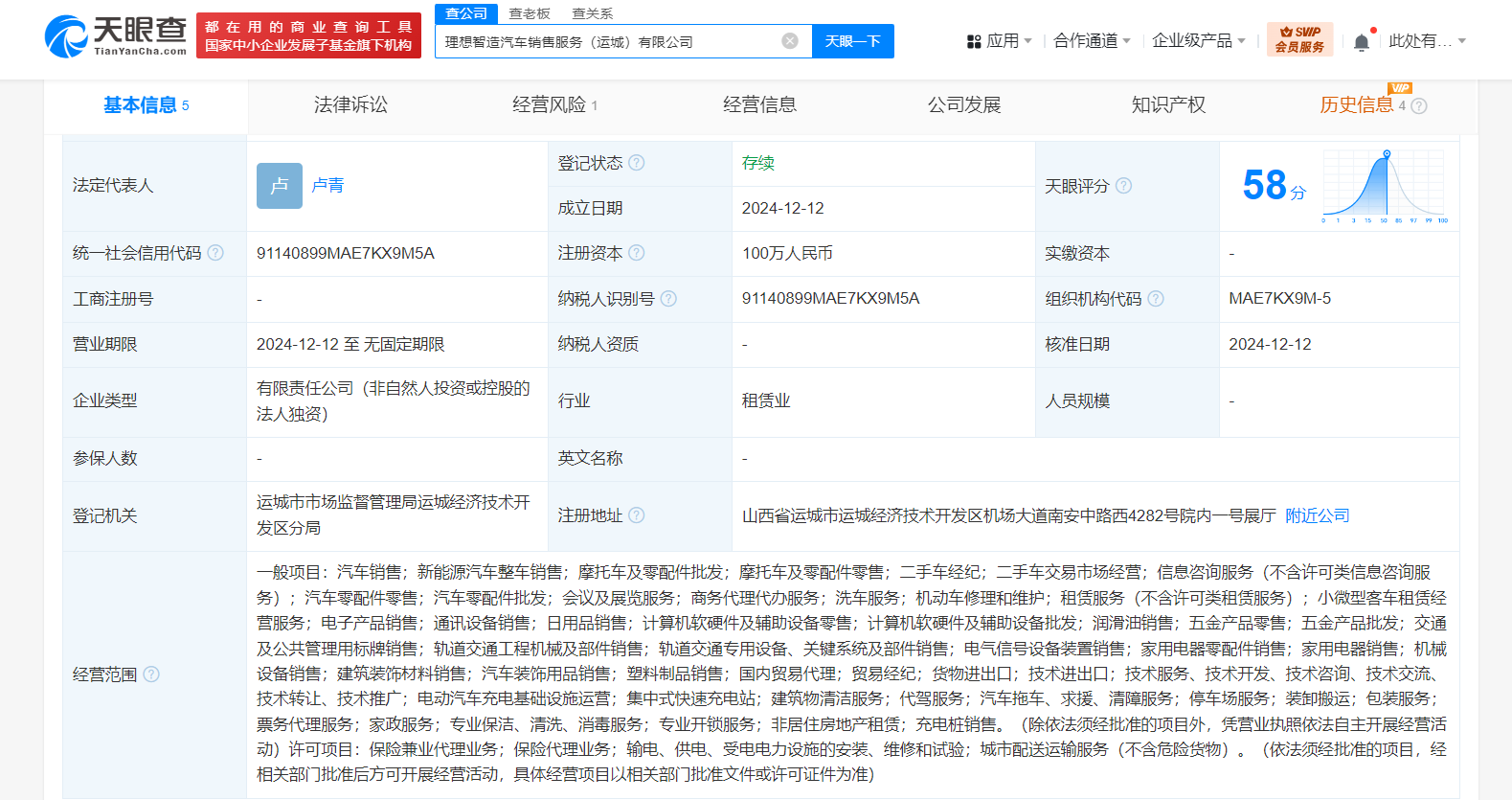This screenshot has height=800, width=1512.
Task: Click the 天眼一下 search button
Action: (x=852, y=41)
